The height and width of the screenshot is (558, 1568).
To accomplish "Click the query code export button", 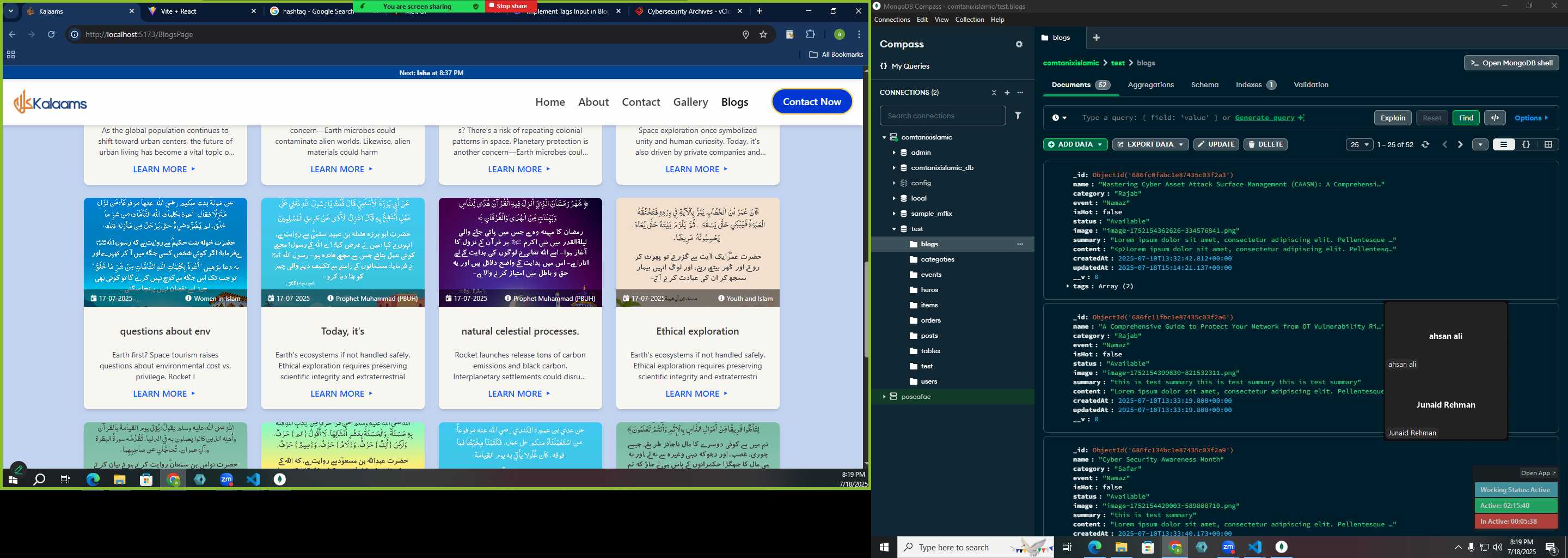I will (1494, 118).
